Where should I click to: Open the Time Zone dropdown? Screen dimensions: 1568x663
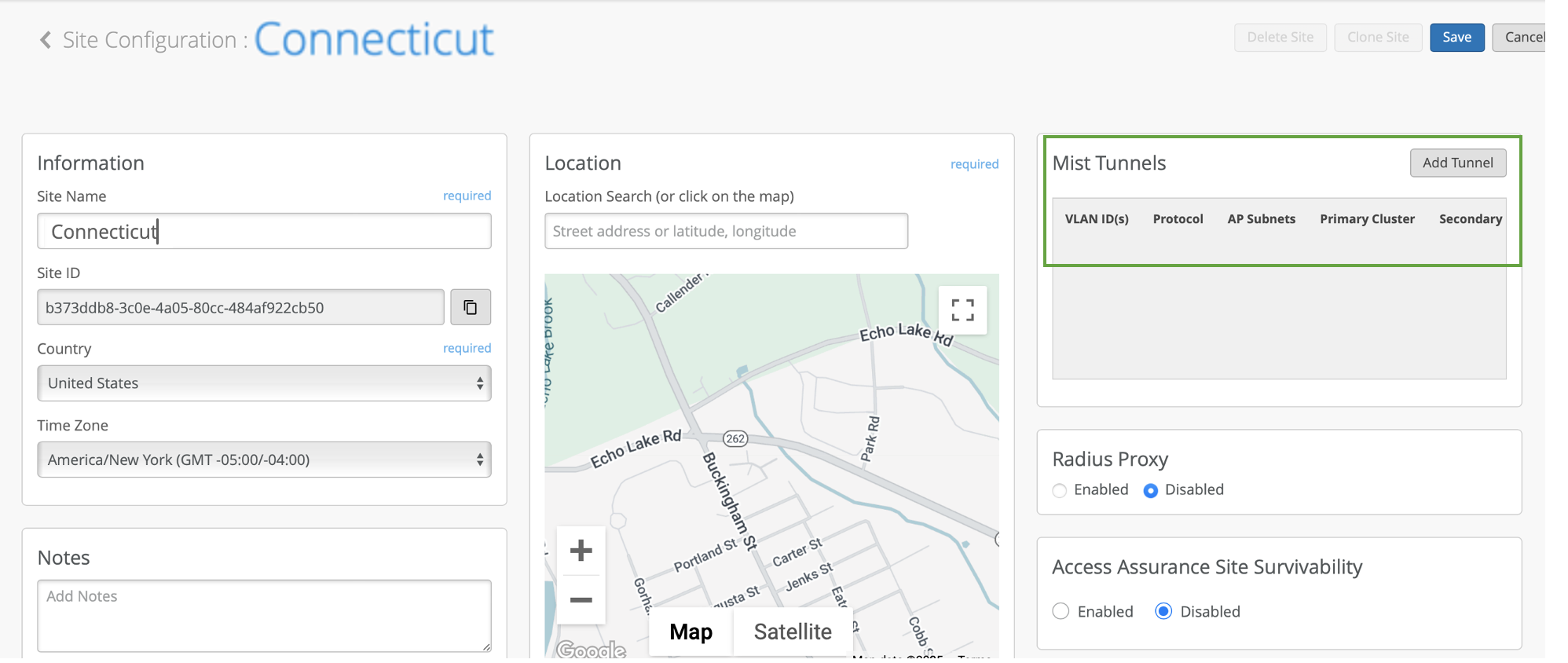264,460
